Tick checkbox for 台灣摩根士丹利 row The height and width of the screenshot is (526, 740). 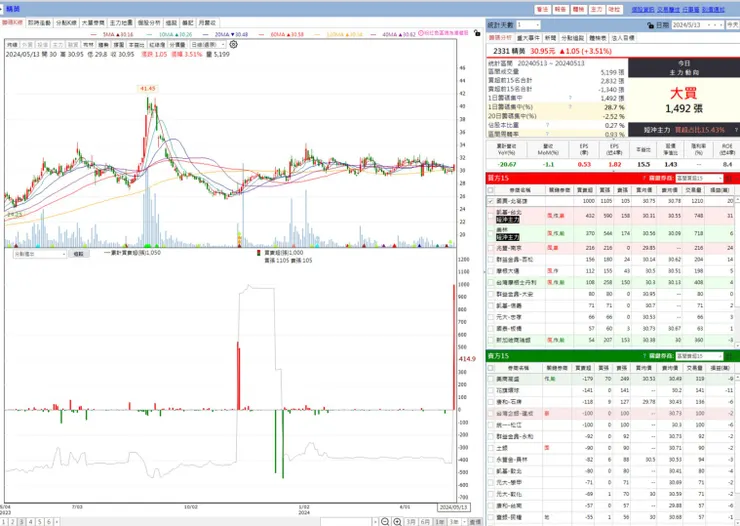point(491,283)
